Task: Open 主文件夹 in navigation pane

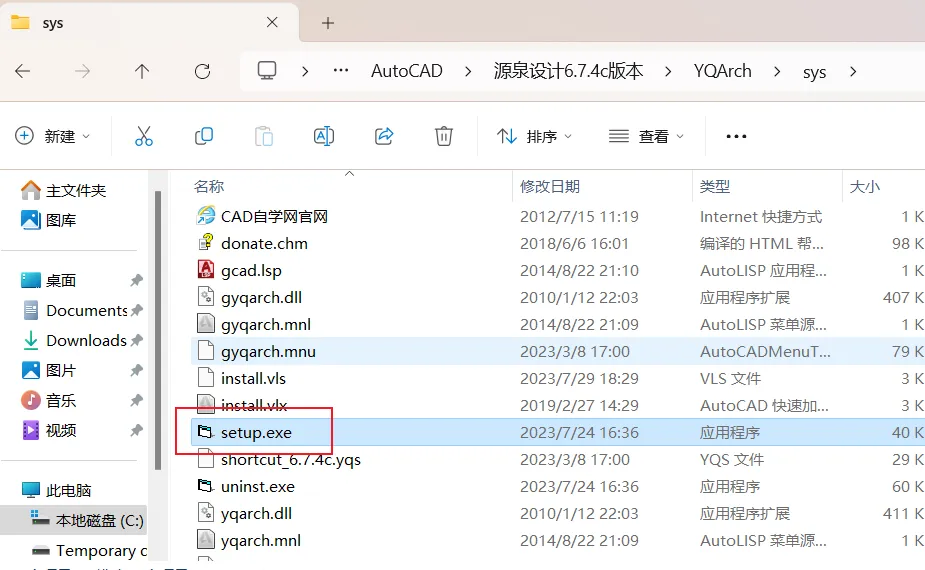Action: point(64,191)
